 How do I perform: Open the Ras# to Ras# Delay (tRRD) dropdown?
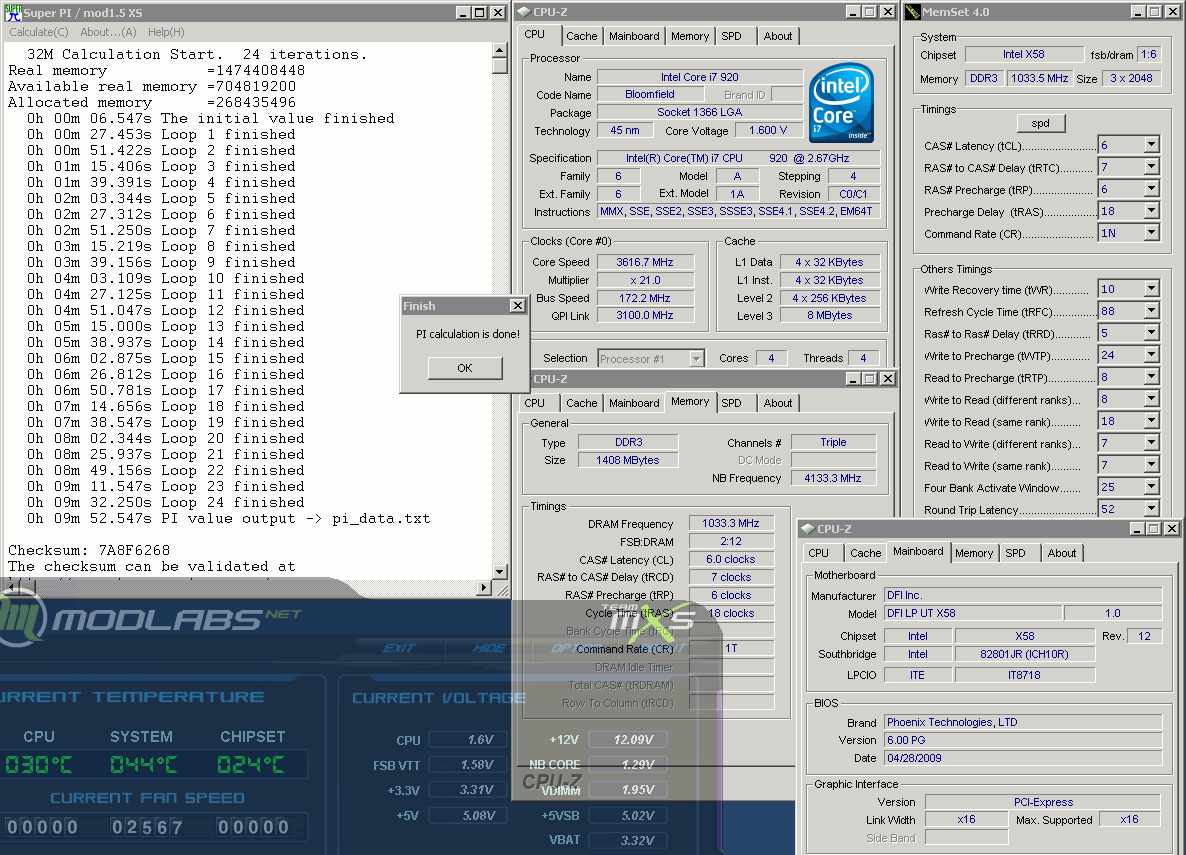[1151, 333]
